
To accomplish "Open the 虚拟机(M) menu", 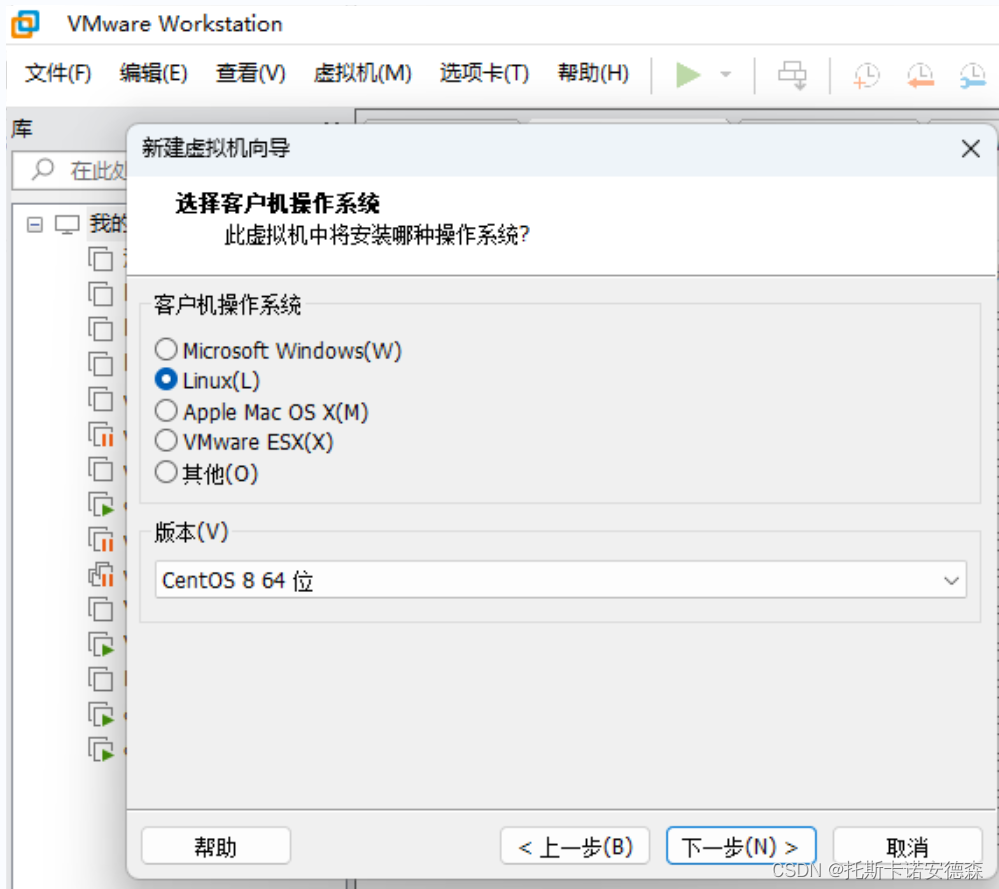I will coord(363,73).
